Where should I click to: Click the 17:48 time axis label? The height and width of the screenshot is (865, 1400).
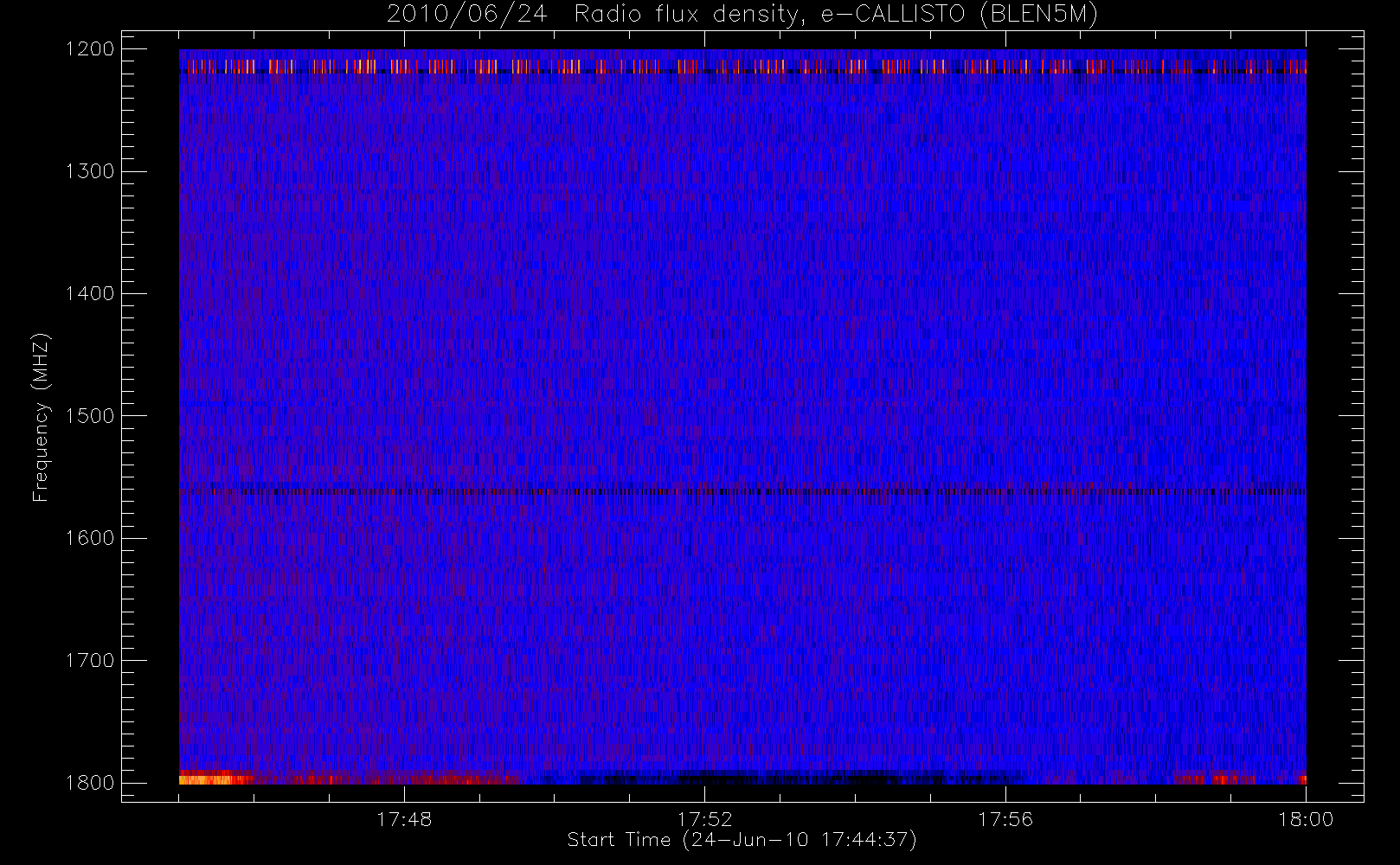404,819
